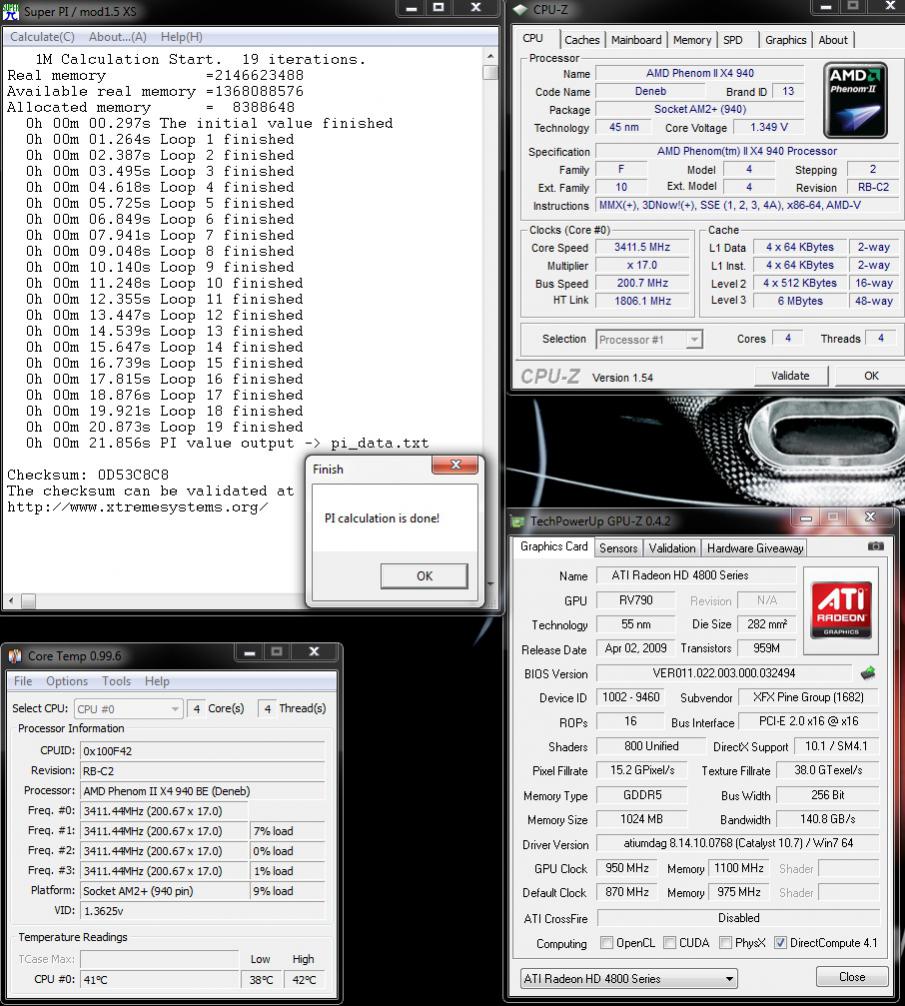Close the Core Temp window

(314, 652)
